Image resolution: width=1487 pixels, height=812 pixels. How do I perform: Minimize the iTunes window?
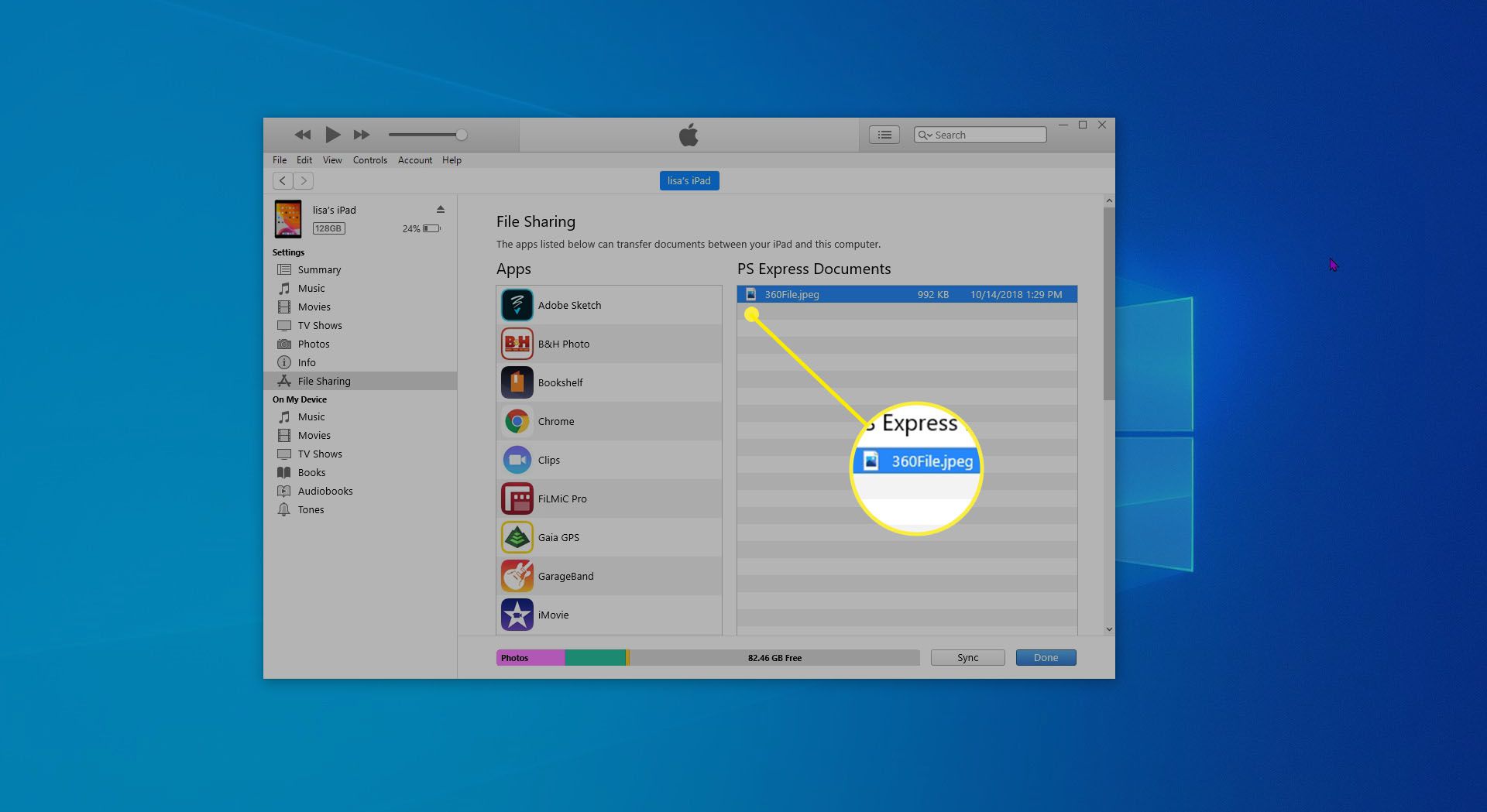(x=1063, y=125)
